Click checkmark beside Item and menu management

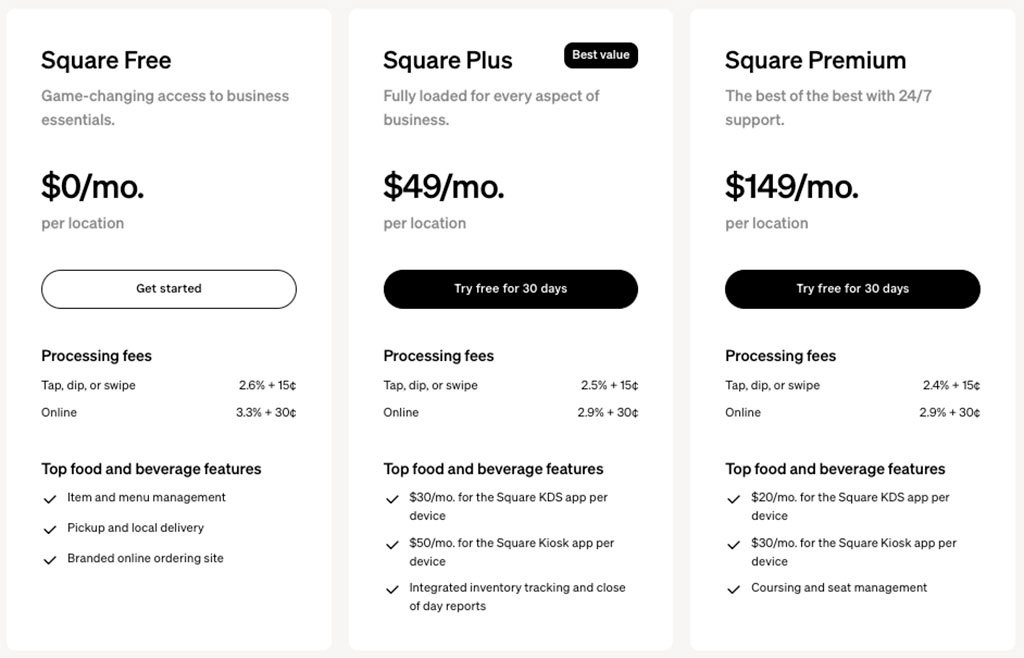pos(49,499)
